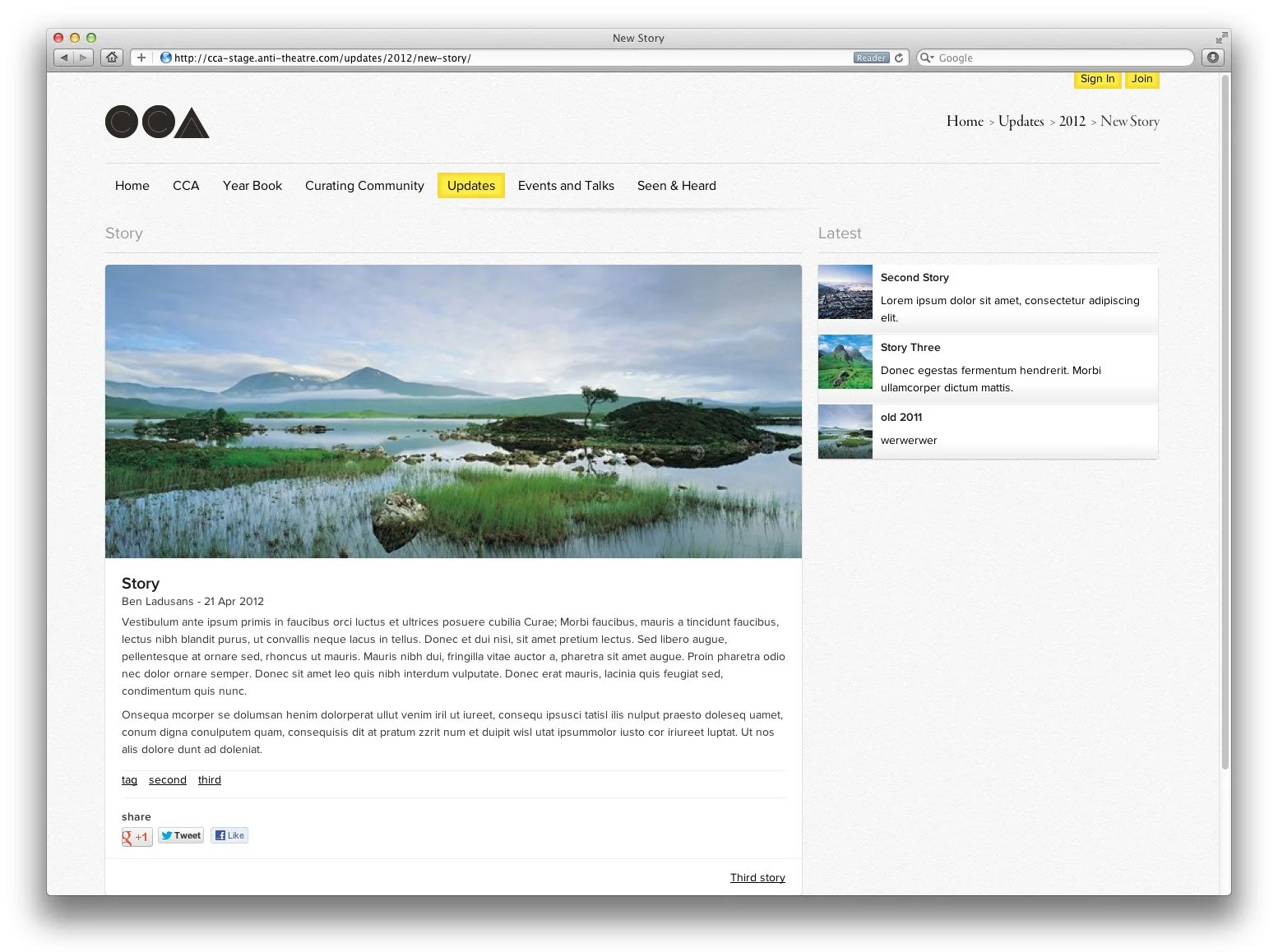The width and height of the screenshot is (1278, 952).
Task: Click the 'Ben Ladusans - 21 Apr 2012' byline
Action: click(192, 602)
